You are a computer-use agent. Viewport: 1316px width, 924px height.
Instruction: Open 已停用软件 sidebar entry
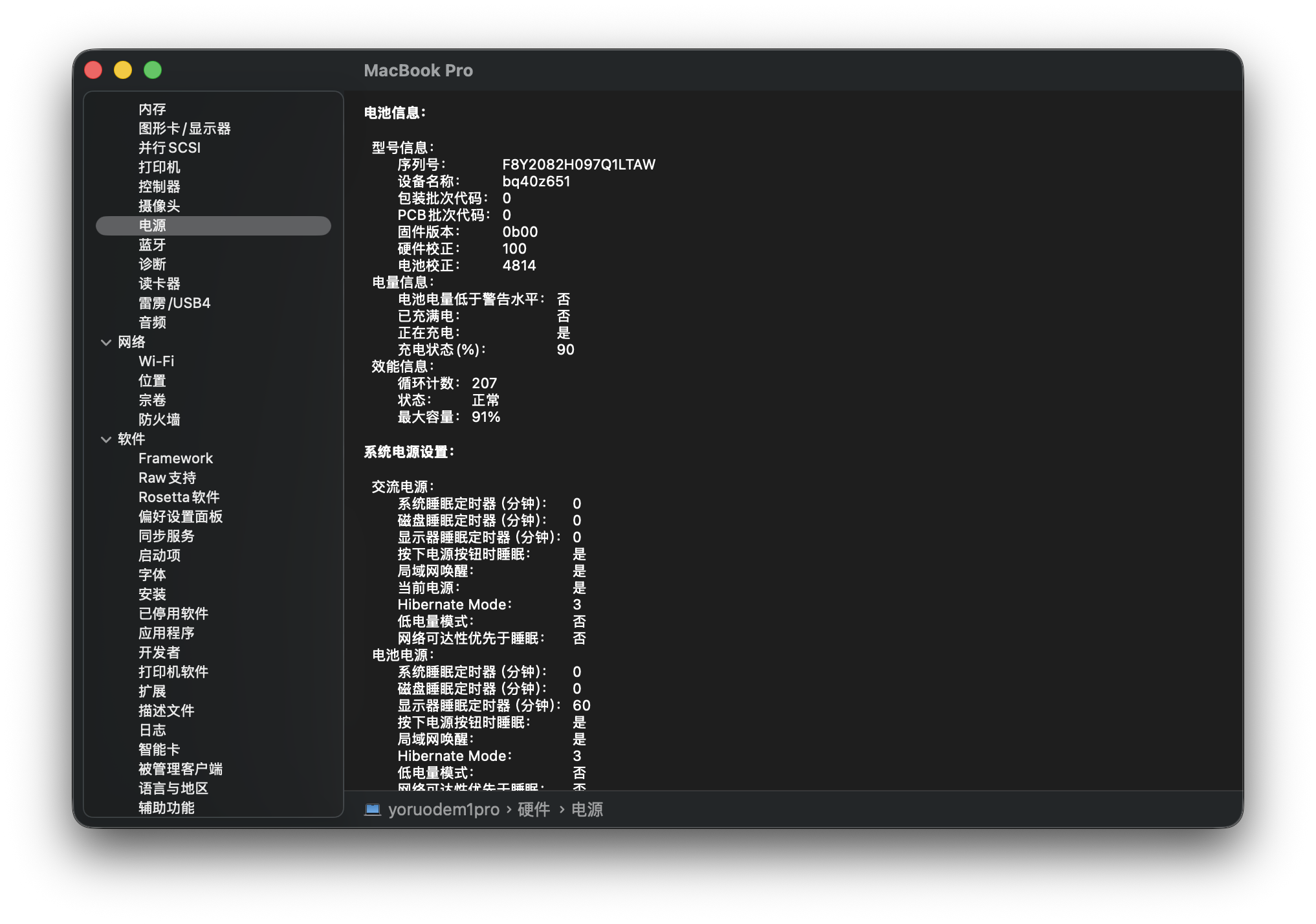point(173,614)
